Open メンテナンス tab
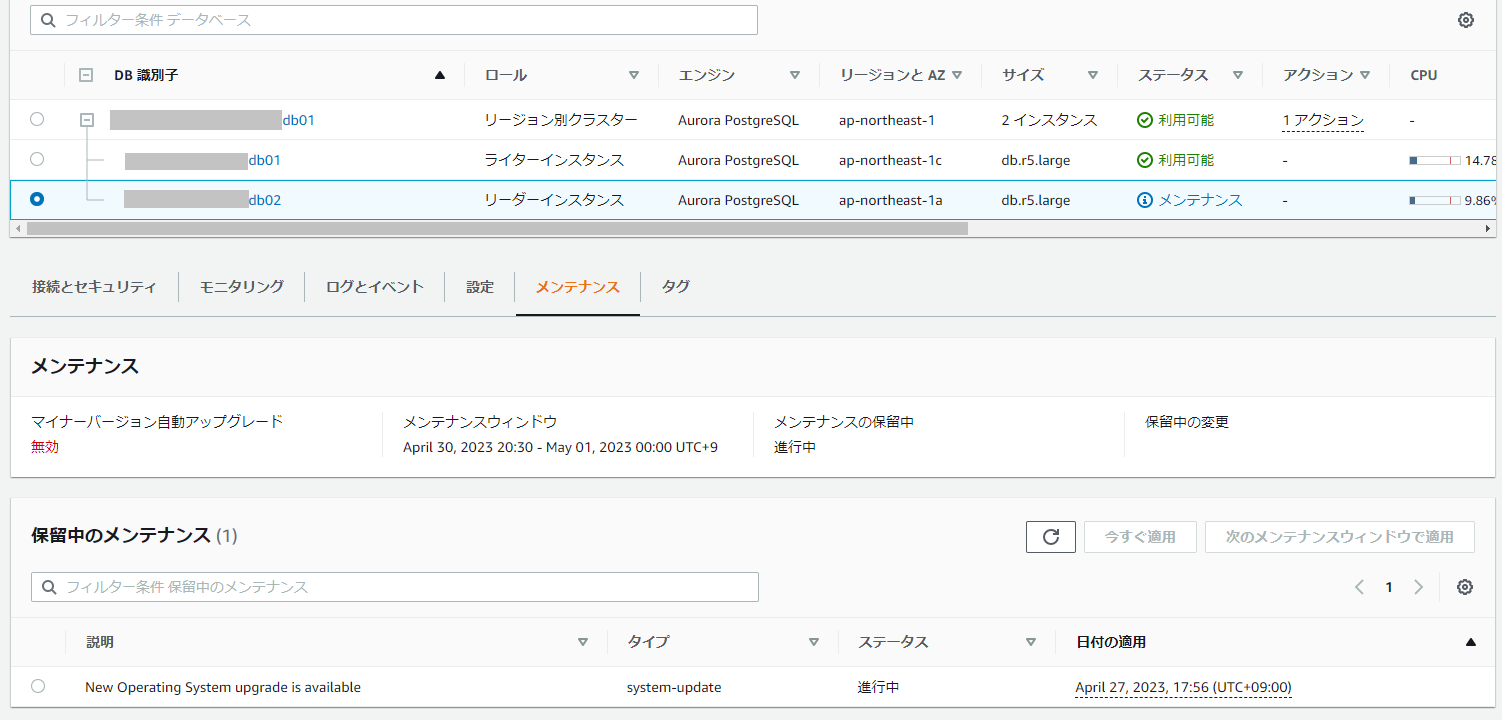Screen dimensions: 1502x720 click(578, 287)
